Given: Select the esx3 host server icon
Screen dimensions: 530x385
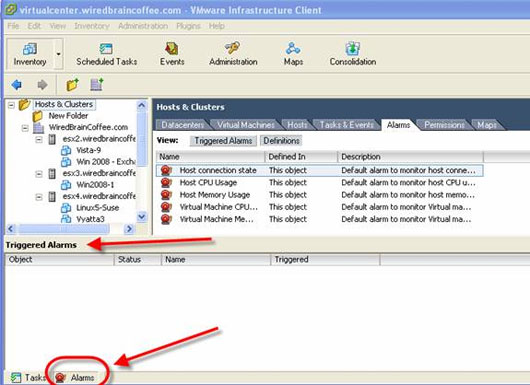Looking at the screenshot, I should point(52,174).
